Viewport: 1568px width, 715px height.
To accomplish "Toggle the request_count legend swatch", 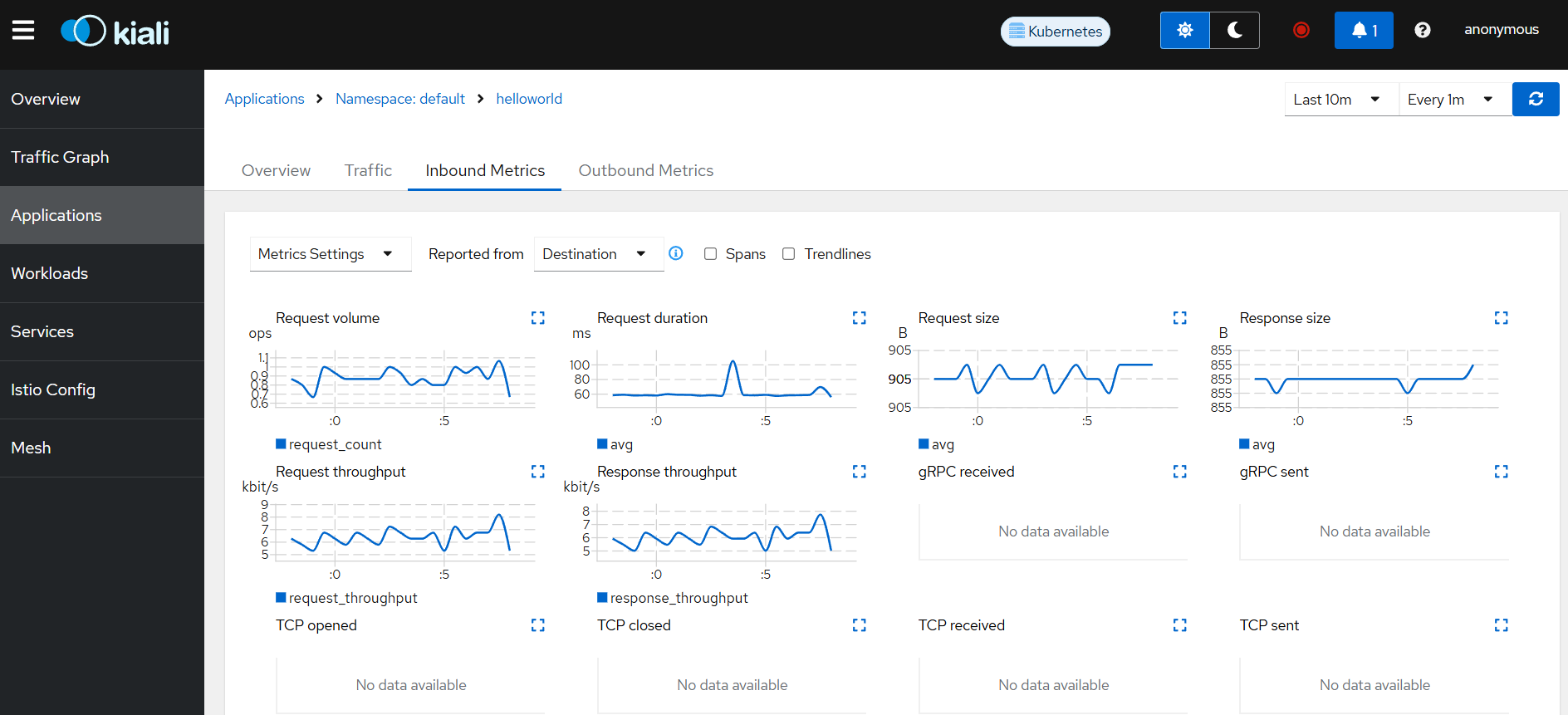I will click(281, 444).
